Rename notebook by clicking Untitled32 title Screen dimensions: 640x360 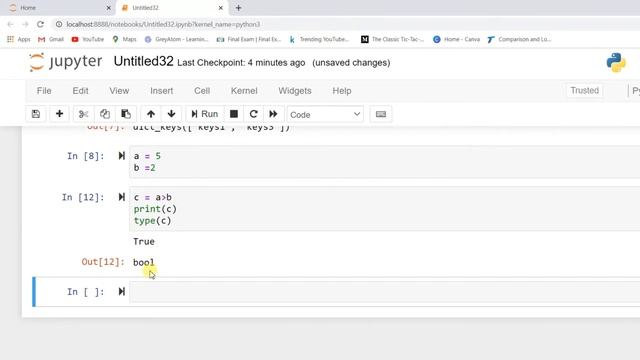coord(143,62)
